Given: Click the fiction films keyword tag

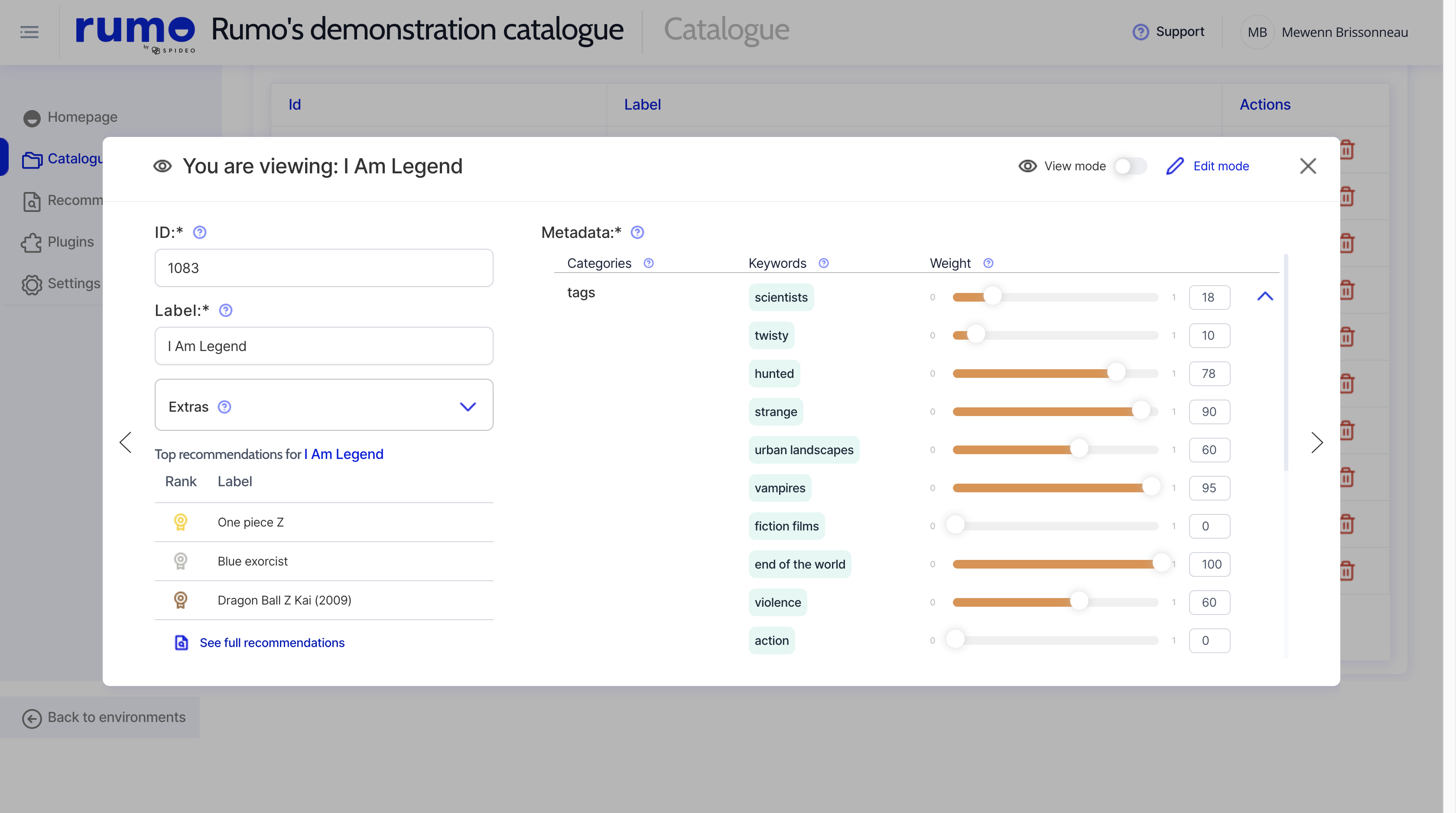Looking at the screenshot, I should [786, 527].
